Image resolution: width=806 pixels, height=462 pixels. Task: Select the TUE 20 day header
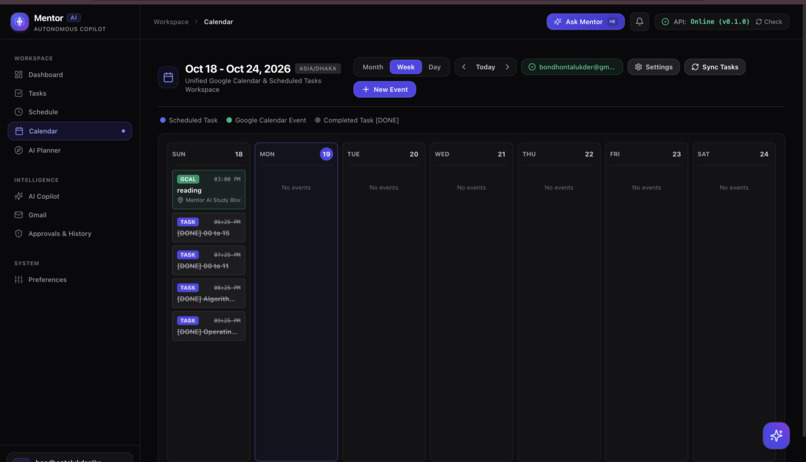click(x=383, y=154)
